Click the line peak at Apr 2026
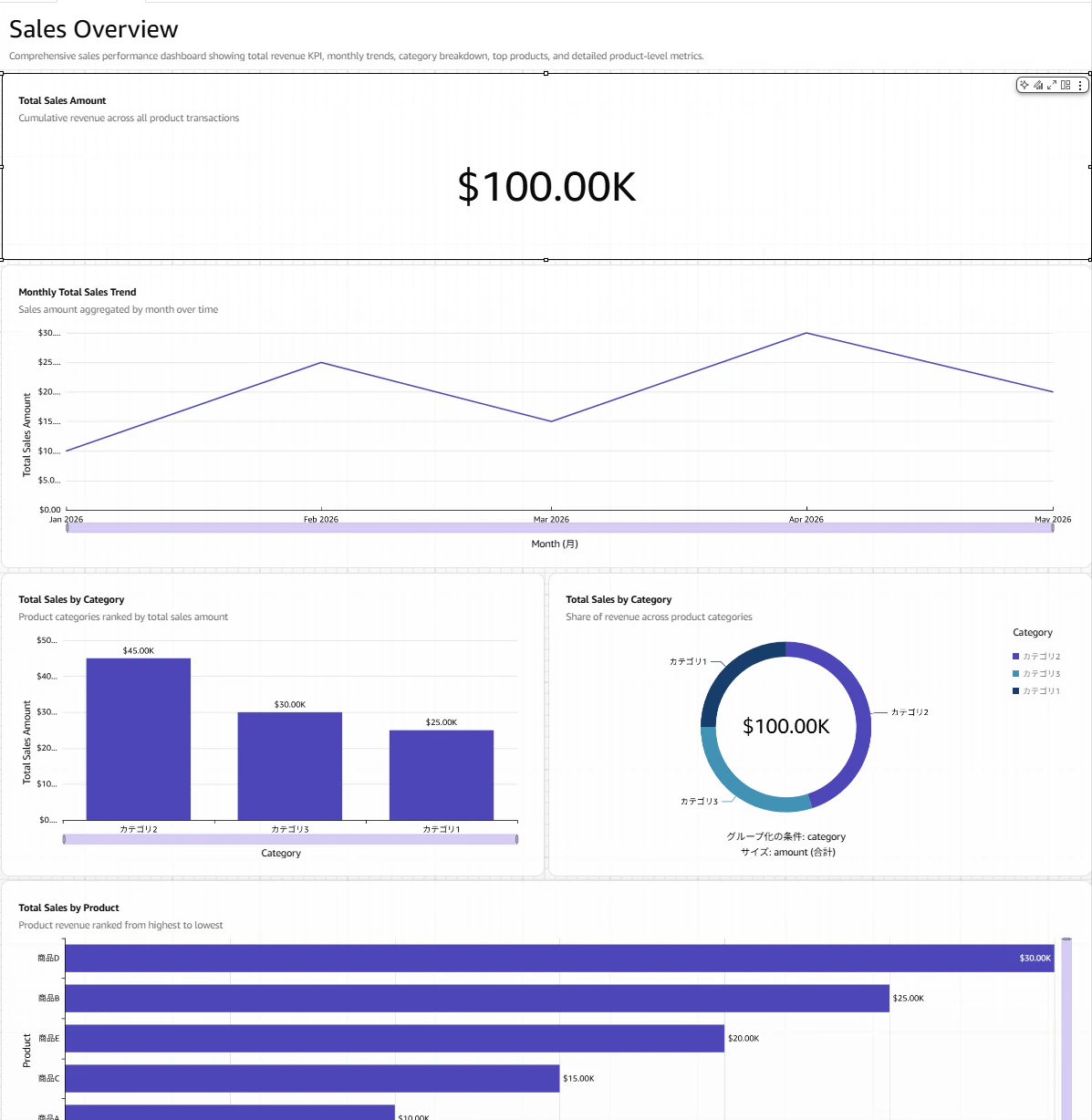 click(x=806, y=333)
